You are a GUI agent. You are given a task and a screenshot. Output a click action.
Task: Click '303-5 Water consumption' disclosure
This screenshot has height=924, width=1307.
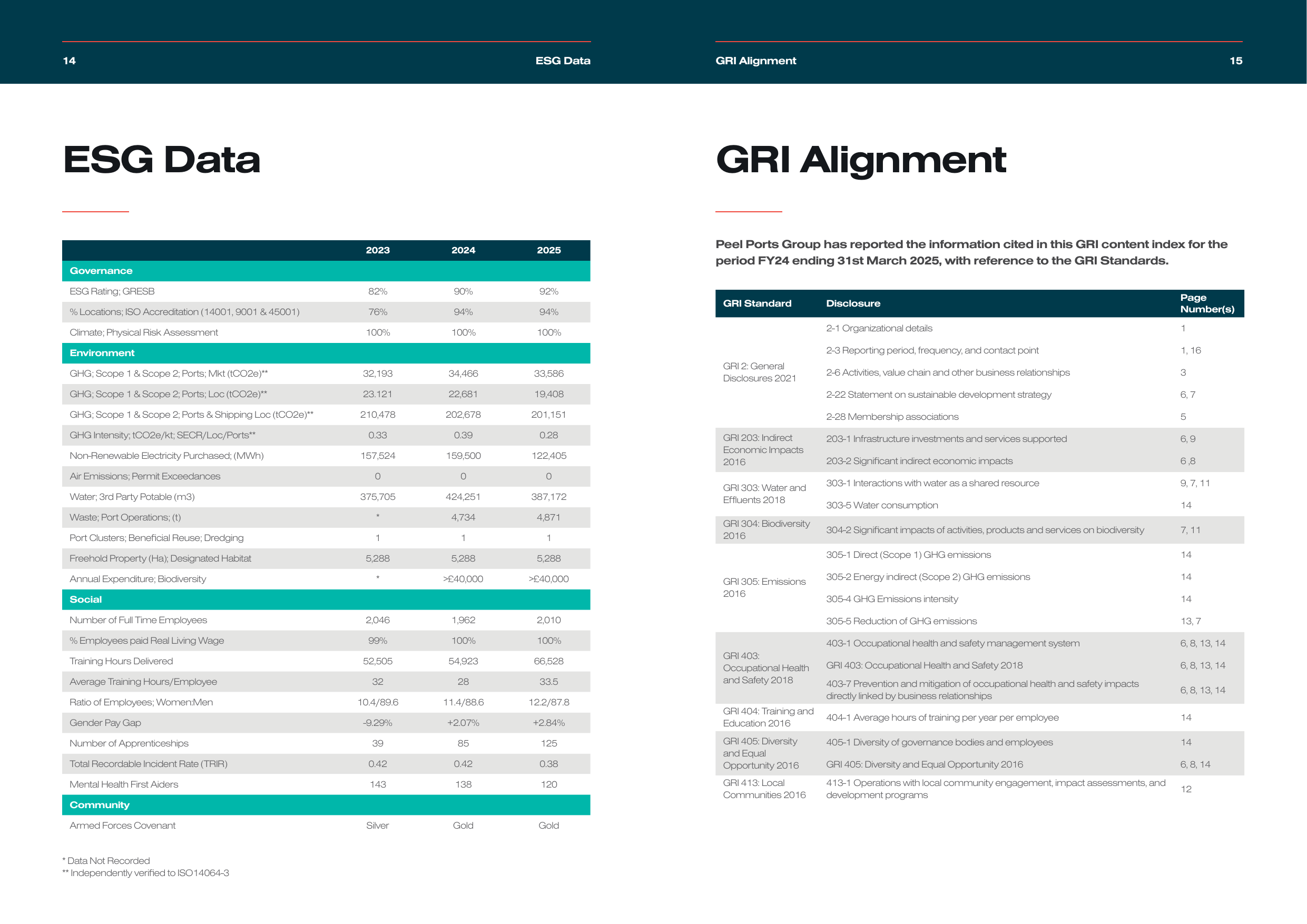[x=882, y=505]
